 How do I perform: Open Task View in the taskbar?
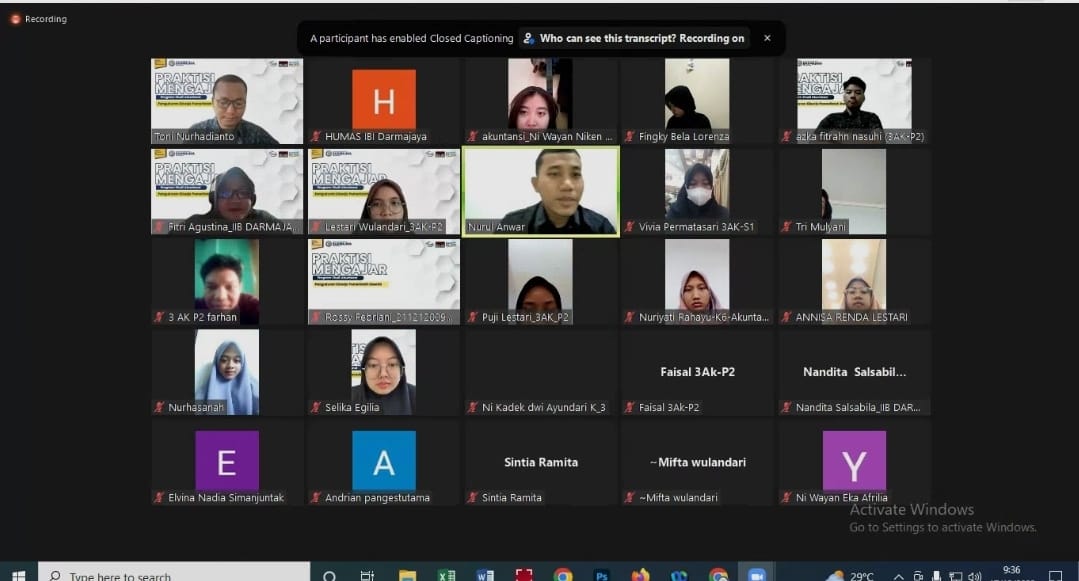pyautogui.click(x=367, y=575)
